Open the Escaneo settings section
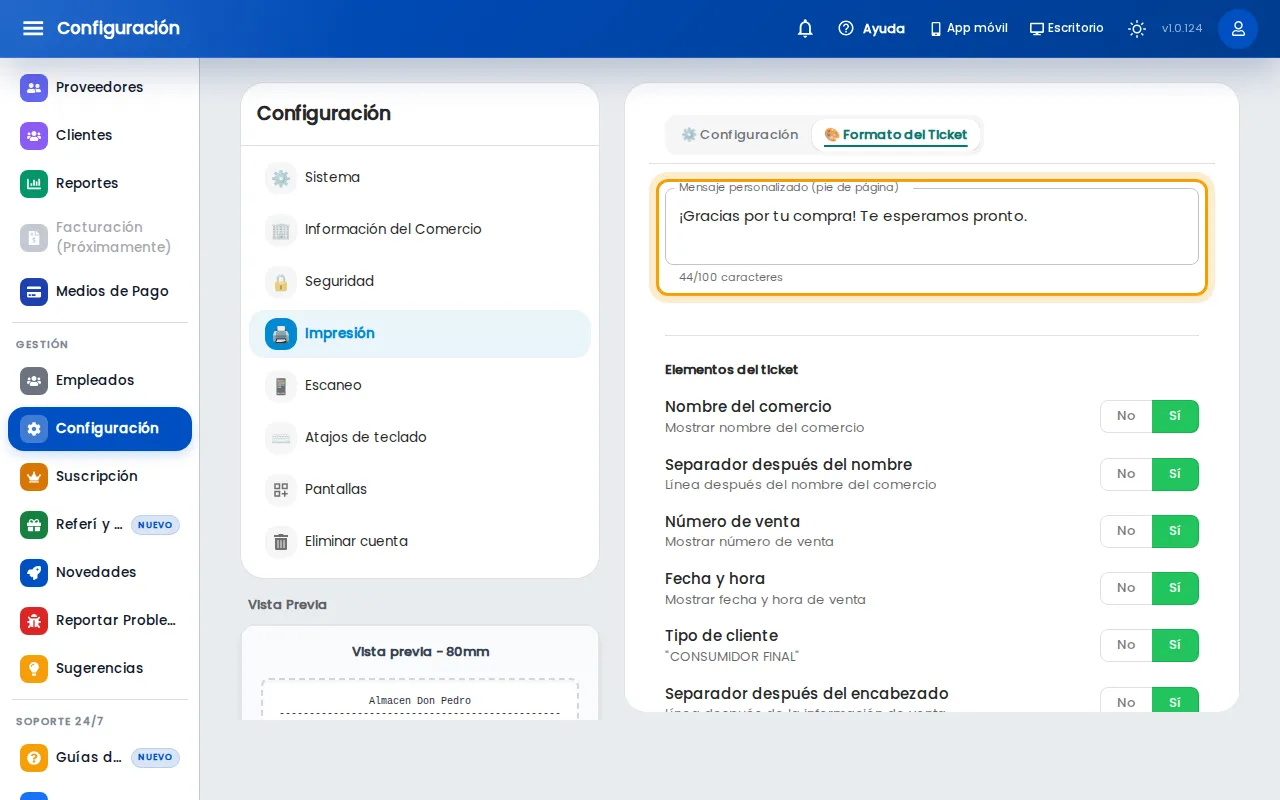 click(420, 386)
